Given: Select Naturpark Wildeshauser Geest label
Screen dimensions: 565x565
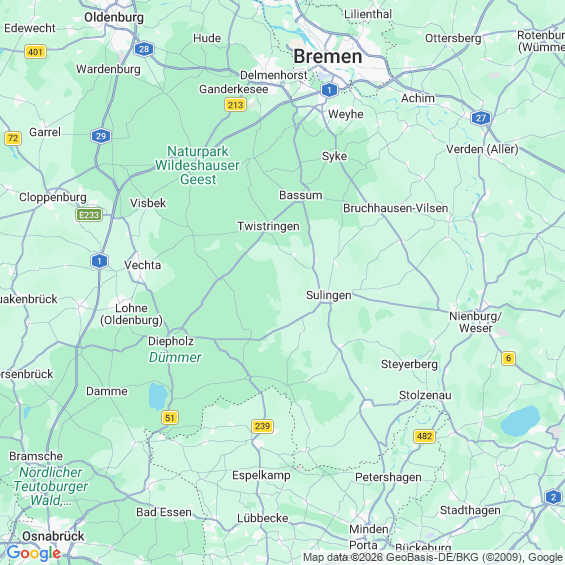Looking at the screenshot, I should click(x=197, y=165).
